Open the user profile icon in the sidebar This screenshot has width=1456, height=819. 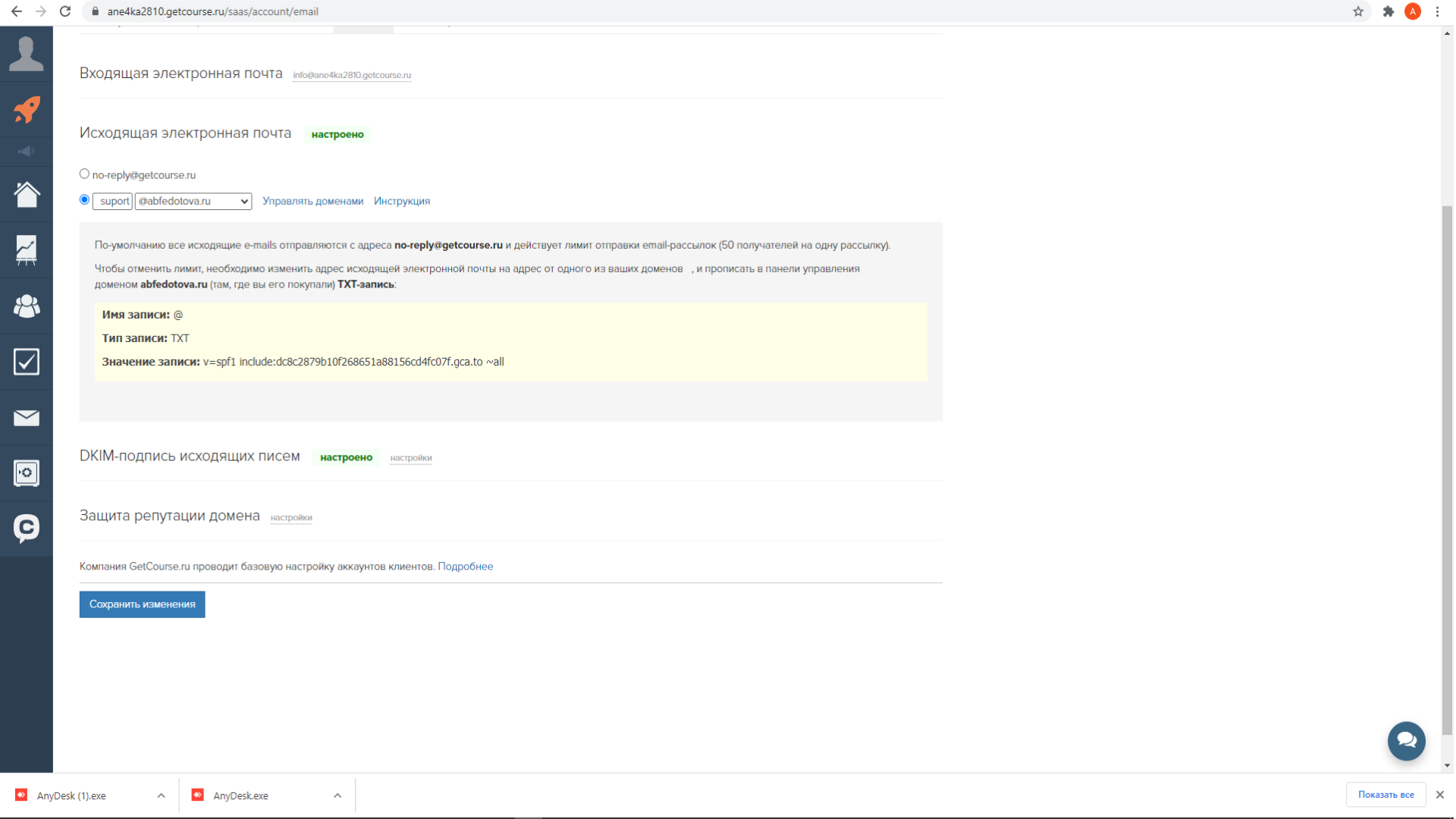(x=27, y=54)
